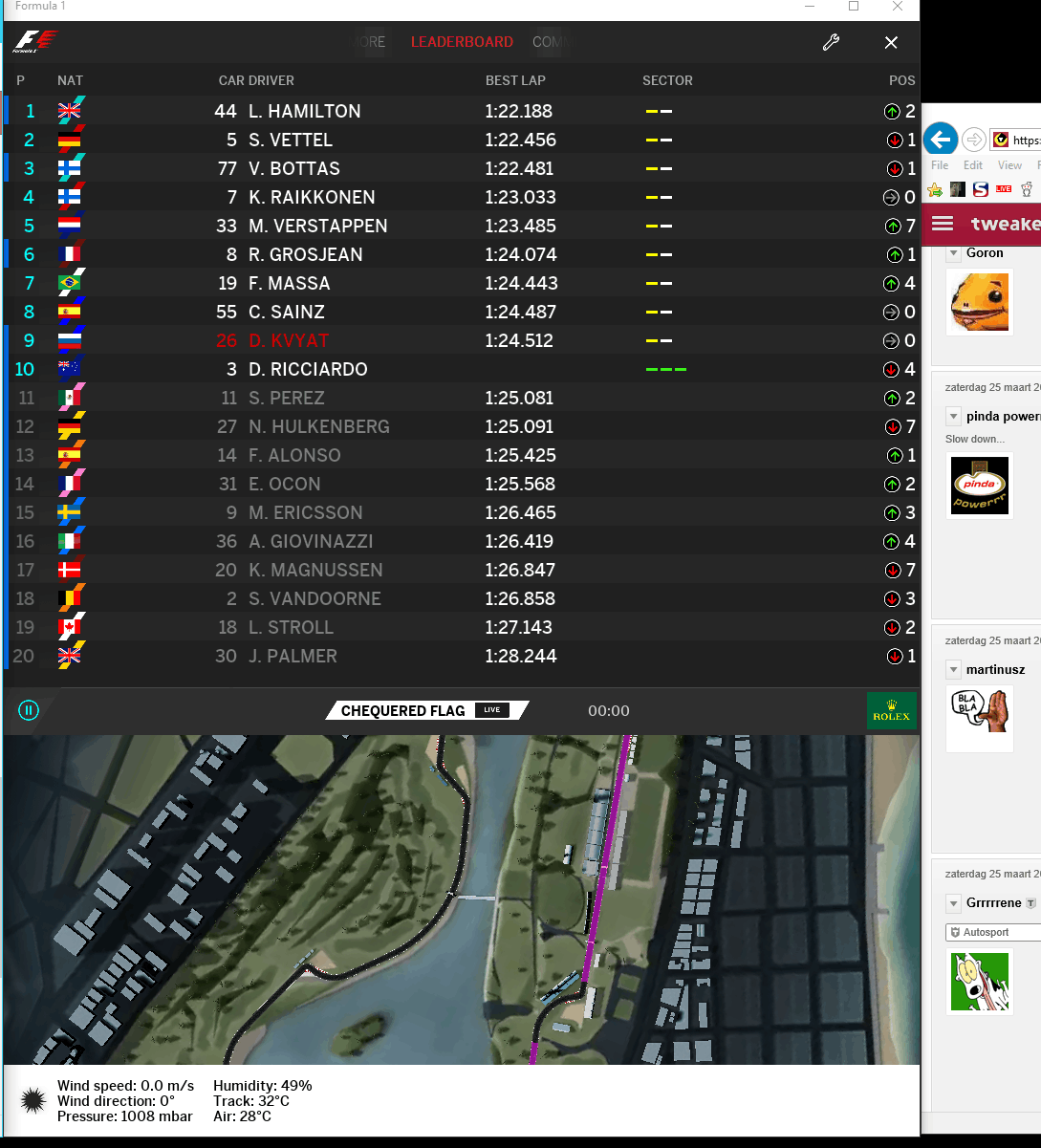Click the weather sun icon
Viewport: 1041px width, 1148px height.
33,1101
